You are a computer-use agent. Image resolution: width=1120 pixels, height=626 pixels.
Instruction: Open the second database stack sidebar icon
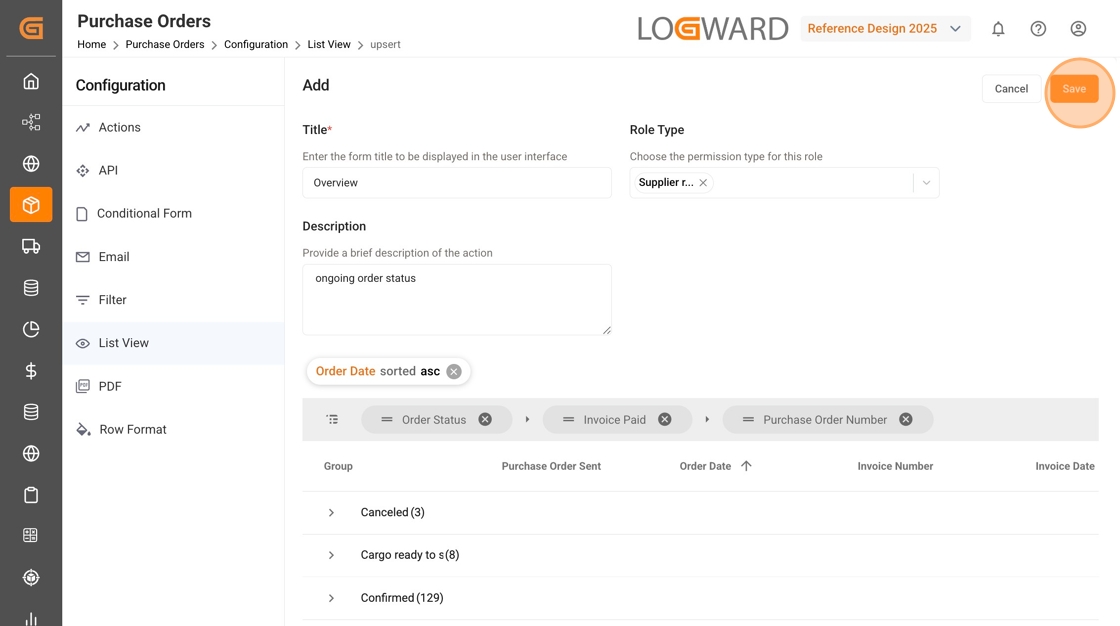coord(31,412)
